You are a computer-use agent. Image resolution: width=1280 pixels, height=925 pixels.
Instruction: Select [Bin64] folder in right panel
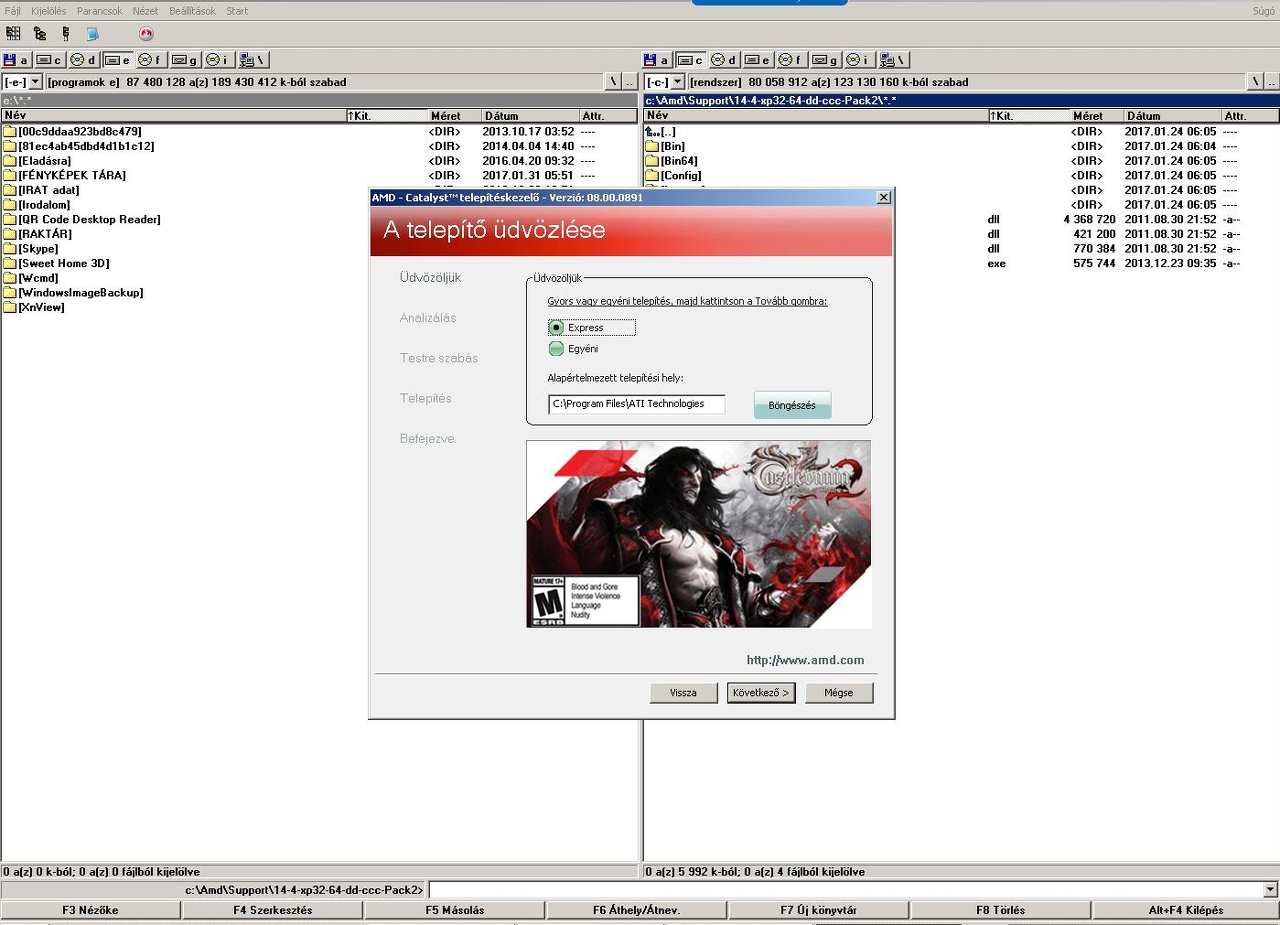click(961, 161)
